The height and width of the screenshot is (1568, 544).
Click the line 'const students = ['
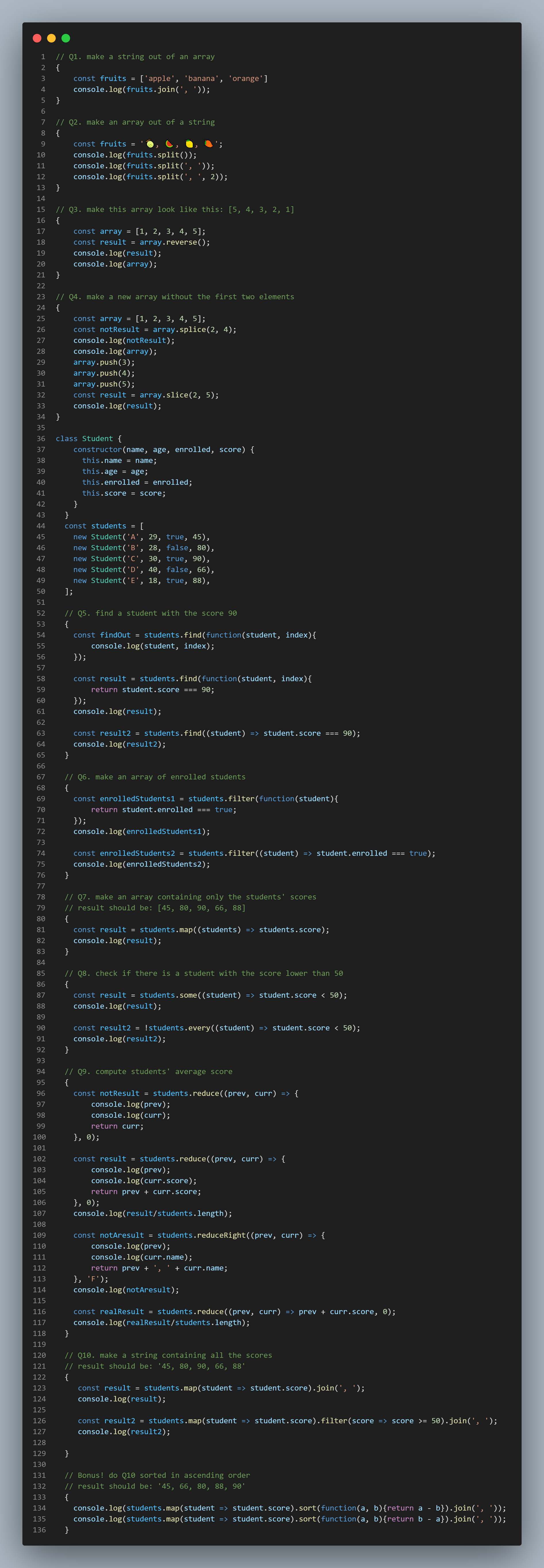pyautogui.click(x=104, y=526)
